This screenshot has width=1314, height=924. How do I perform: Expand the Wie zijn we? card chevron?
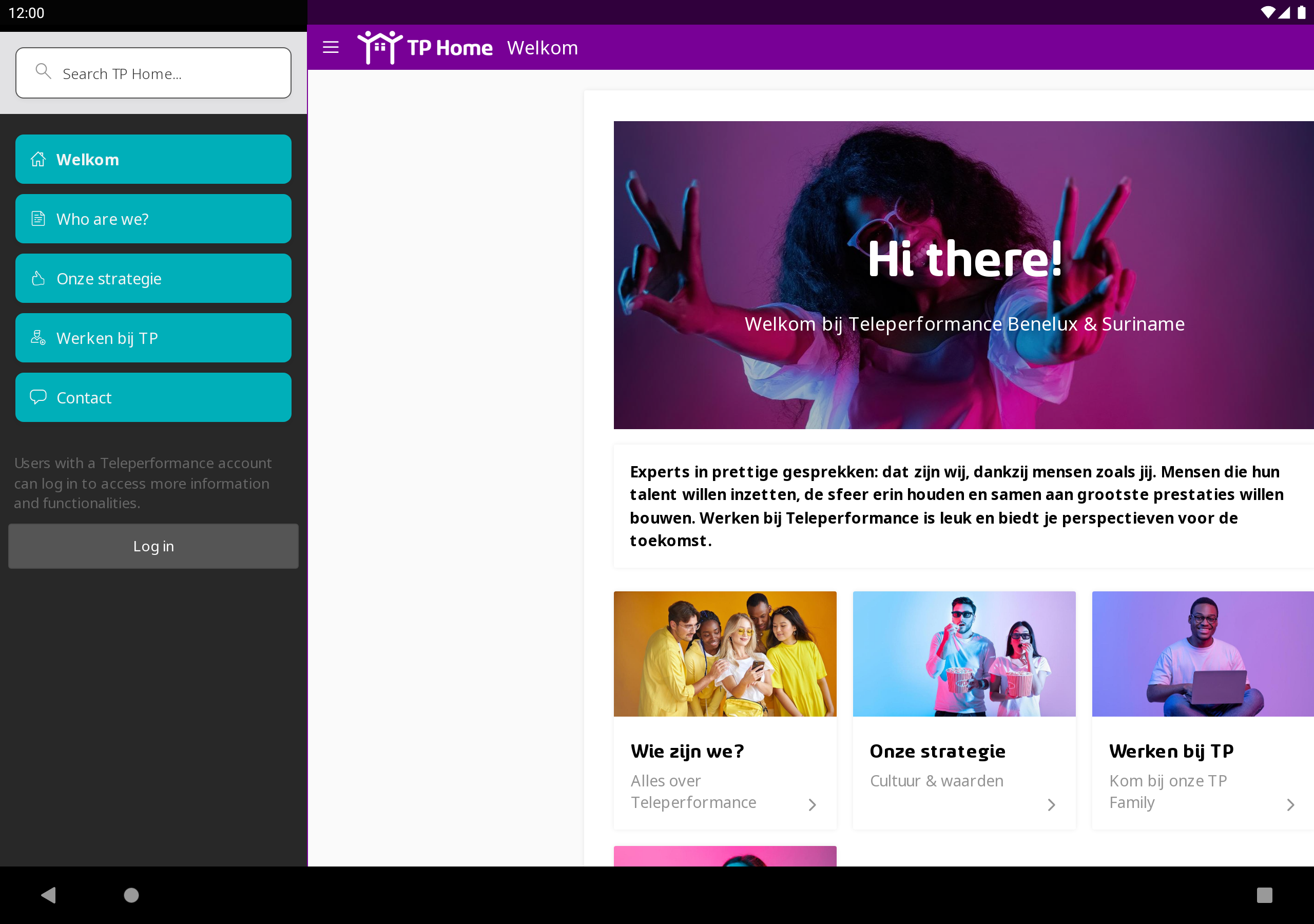point(812,805)
